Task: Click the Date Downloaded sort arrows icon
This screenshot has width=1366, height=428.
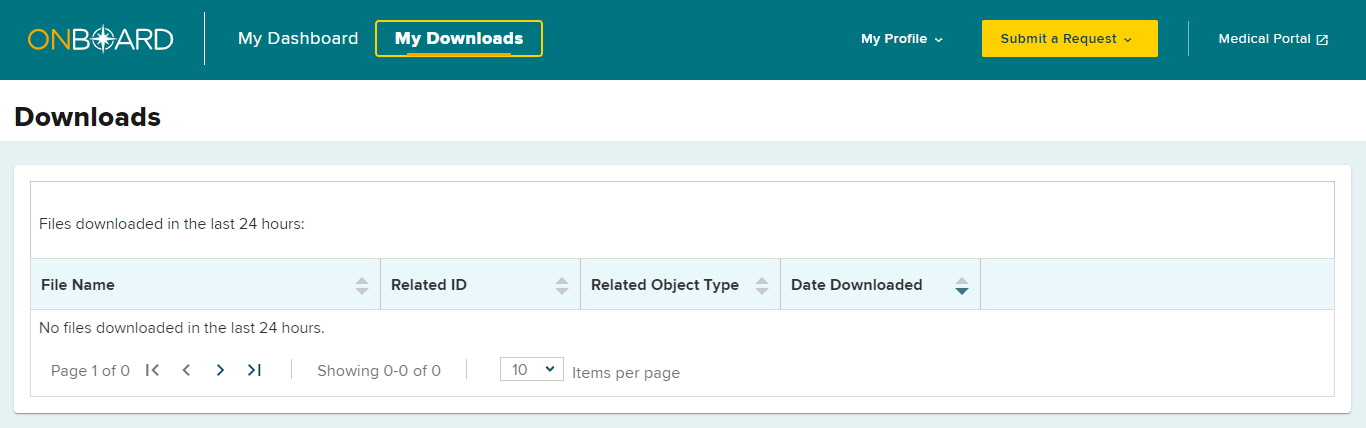Action: pyautogui.click(x=962, y=285)
